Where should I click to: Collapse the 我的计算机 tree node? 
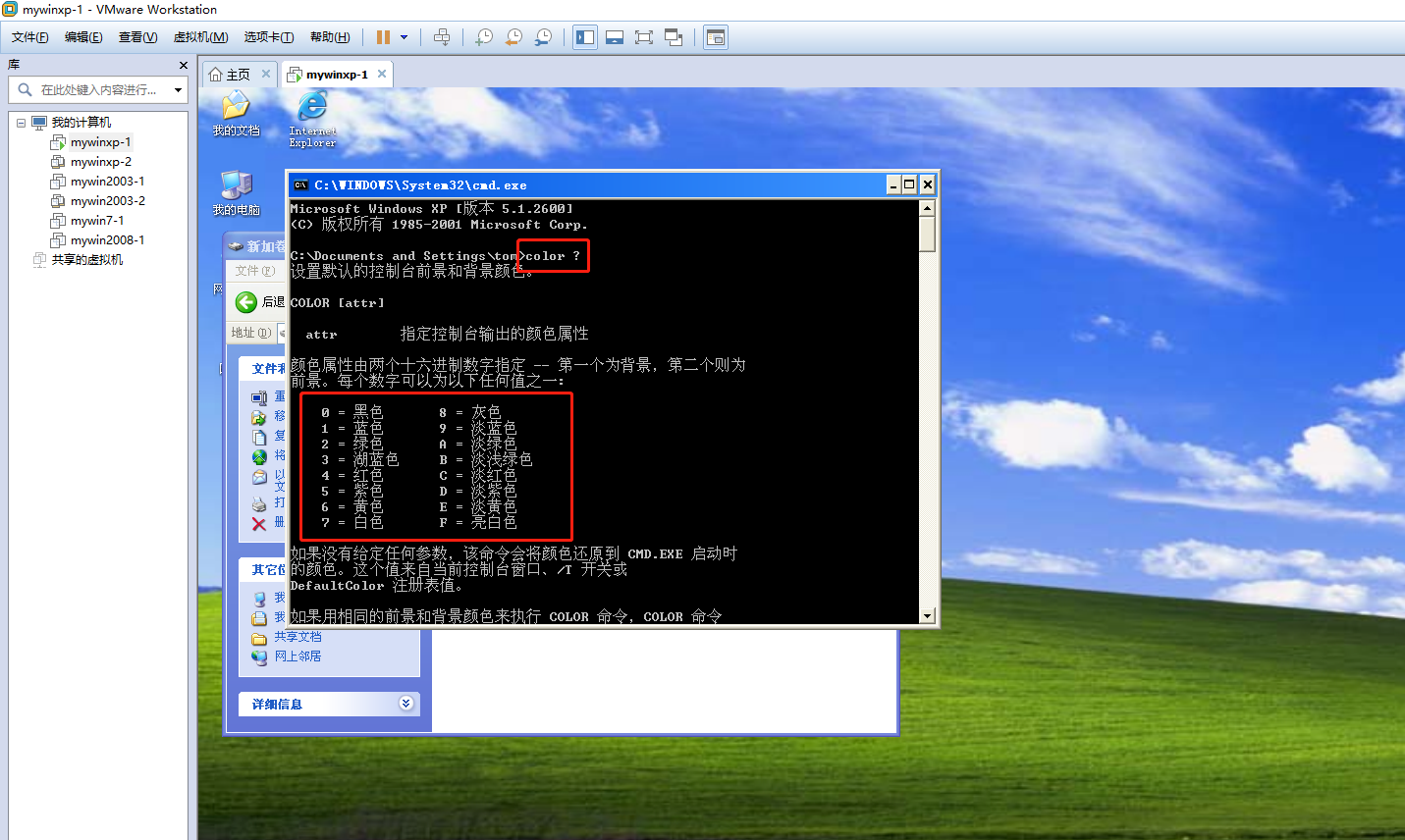(21, 123)
